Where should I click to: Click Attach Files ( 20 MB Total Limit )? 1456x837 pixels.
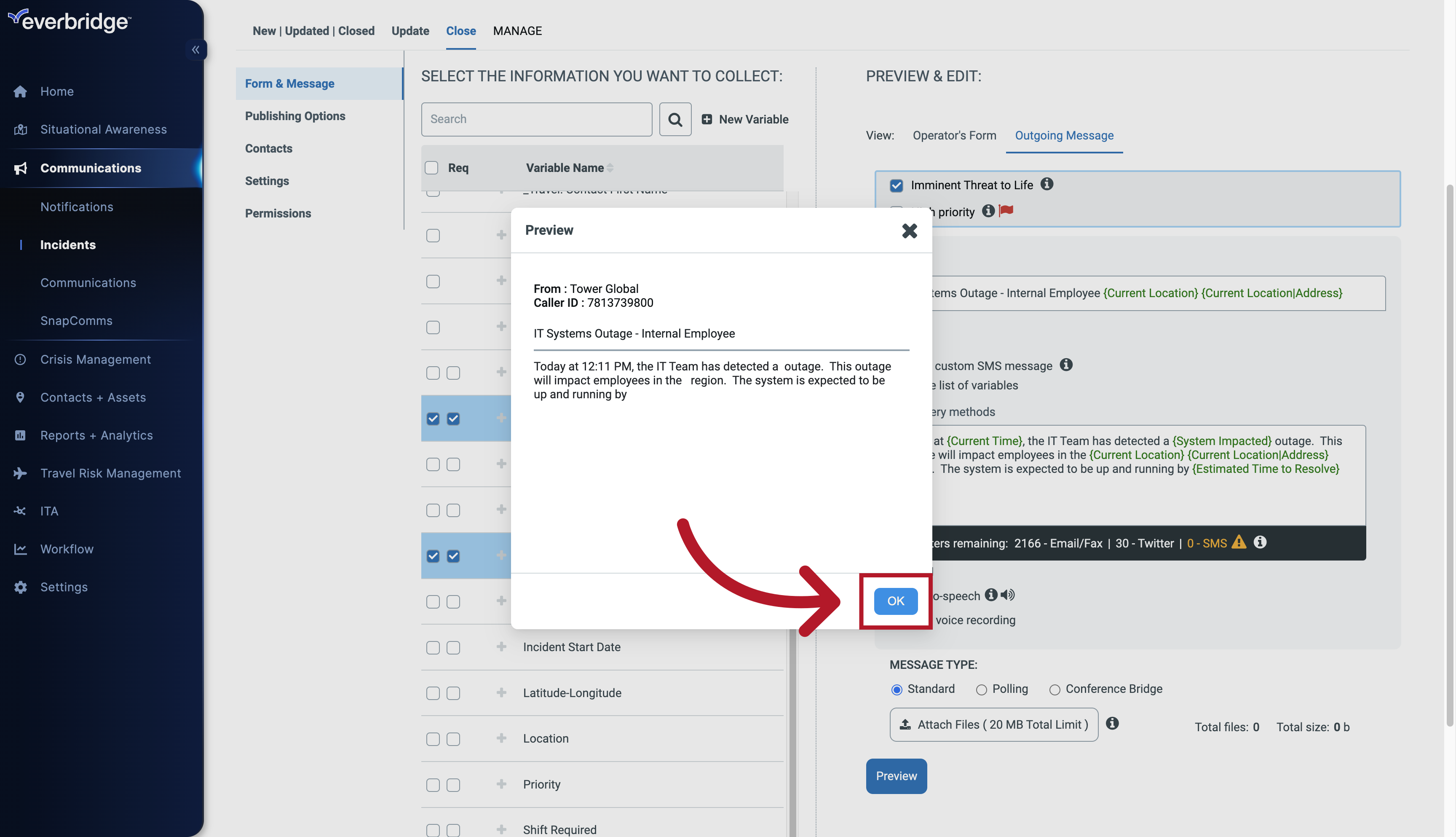point(993,724)
